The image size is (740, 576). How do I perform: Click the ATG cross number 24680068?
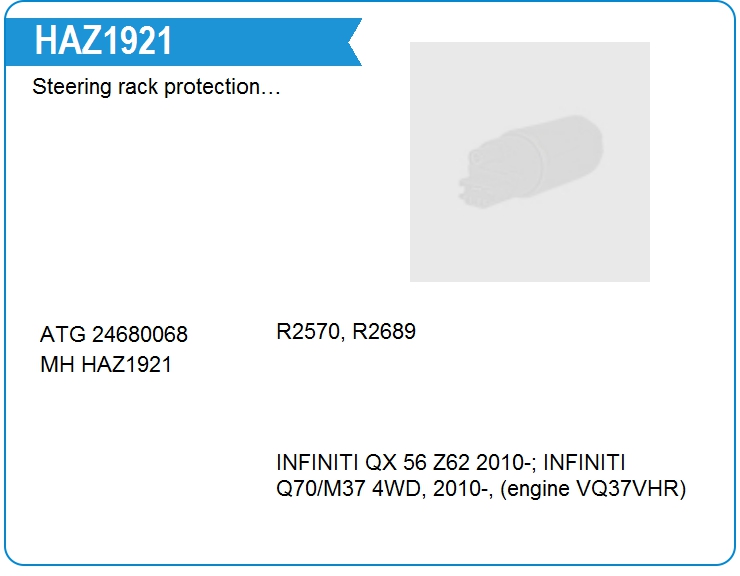pyautogui.click(x=140, y=334)
